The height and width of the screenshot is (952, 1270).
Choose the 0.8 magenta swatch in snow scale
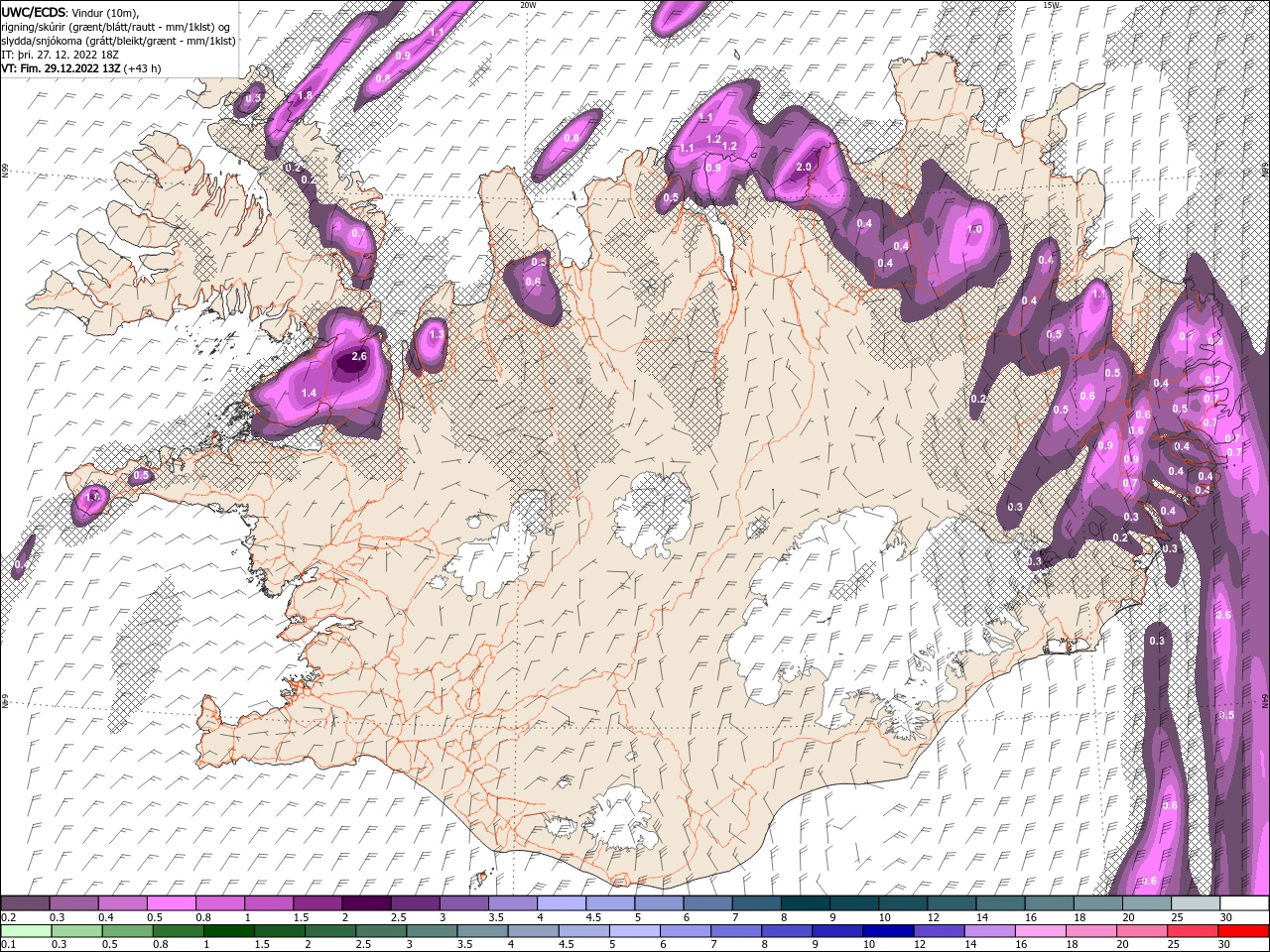point(219,903)
